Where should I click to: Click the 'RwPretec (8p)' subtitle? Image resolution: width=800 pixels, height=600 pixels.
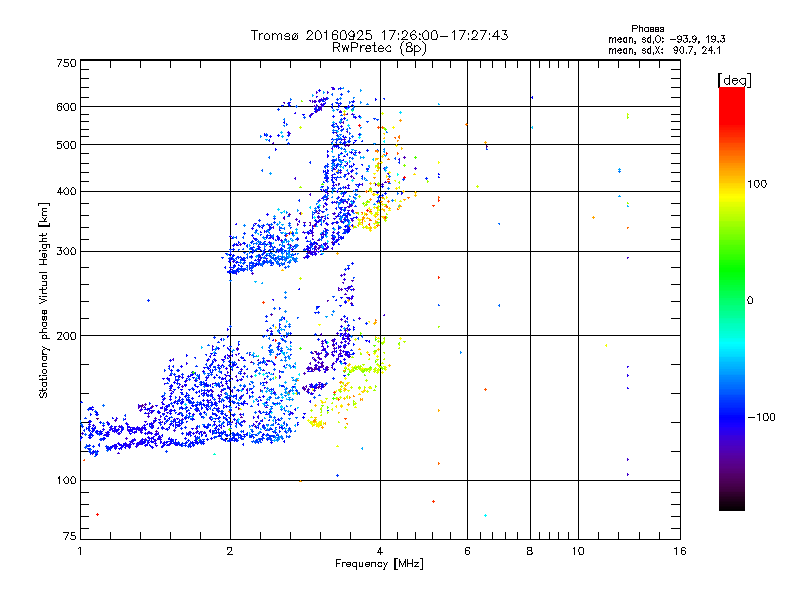(379, 48)
